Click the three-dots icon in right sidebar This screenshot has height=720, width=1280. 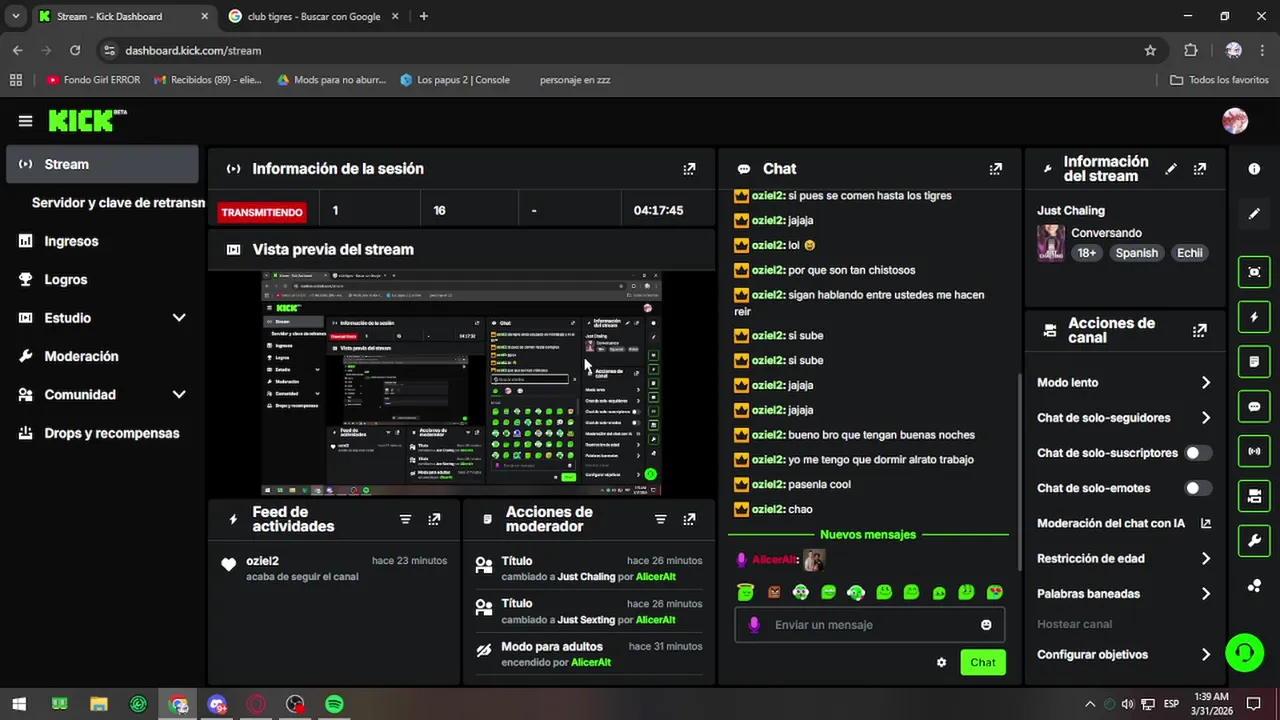coord(1254,586)
